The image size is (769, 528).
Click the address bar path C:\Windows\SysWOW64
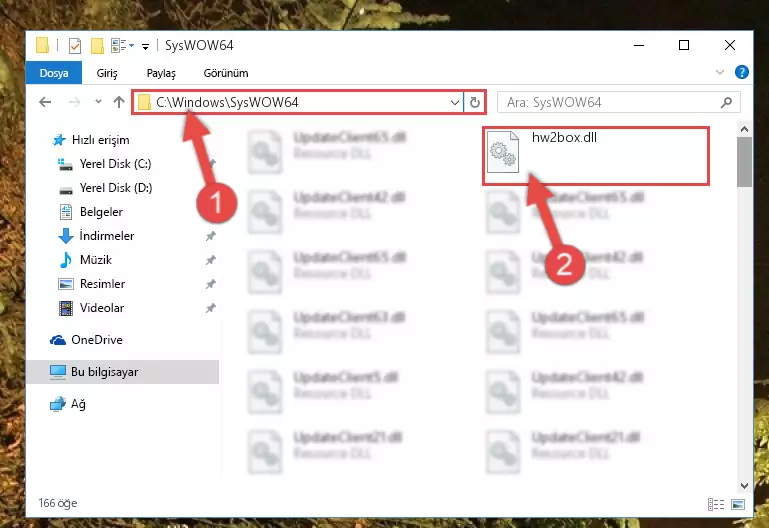coord(227,102)
